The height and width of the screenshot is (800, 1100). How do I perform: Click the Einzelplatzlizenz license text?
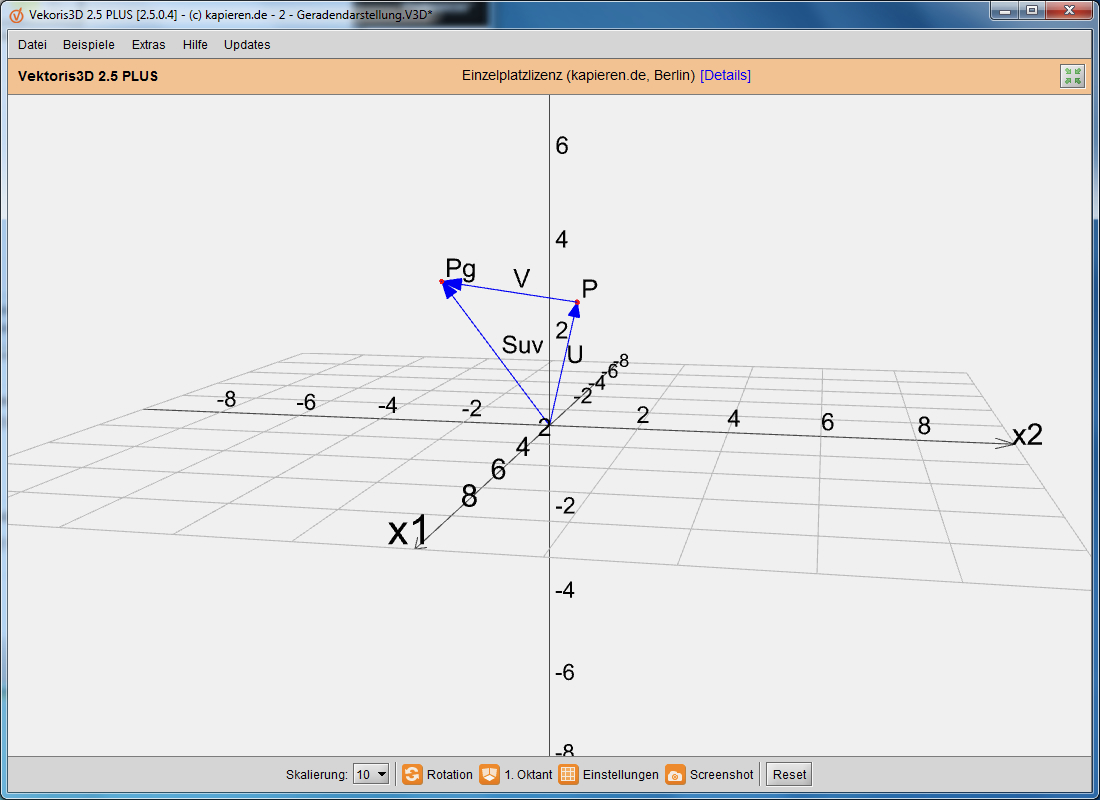(578, 75)
